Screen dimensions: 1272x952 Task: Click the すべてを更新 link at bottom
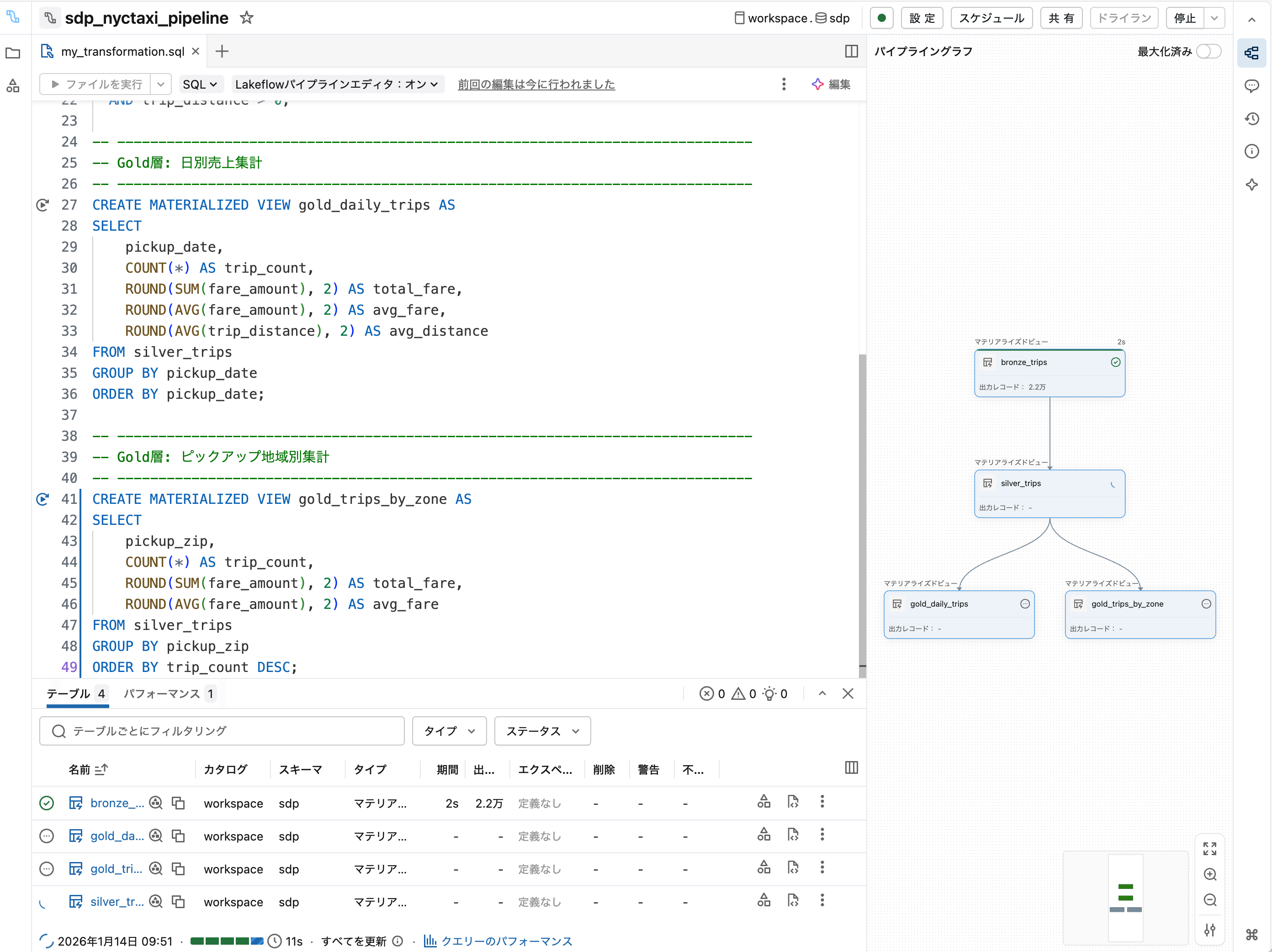[354, 941]
